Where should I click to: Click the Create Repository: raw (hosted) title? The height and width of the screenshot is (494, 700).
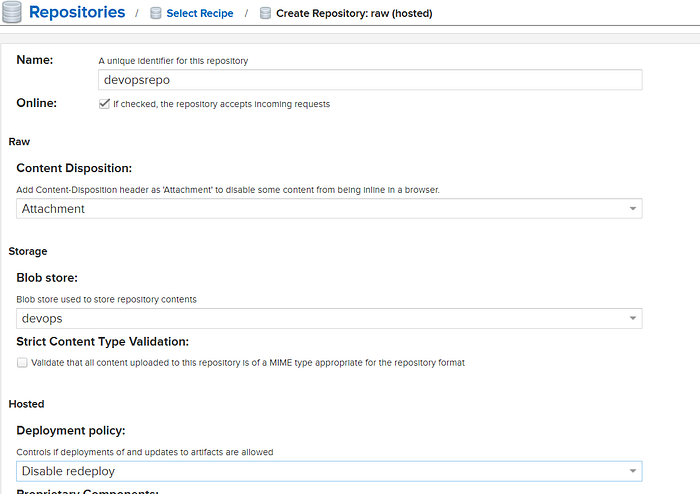click(354, 13)
